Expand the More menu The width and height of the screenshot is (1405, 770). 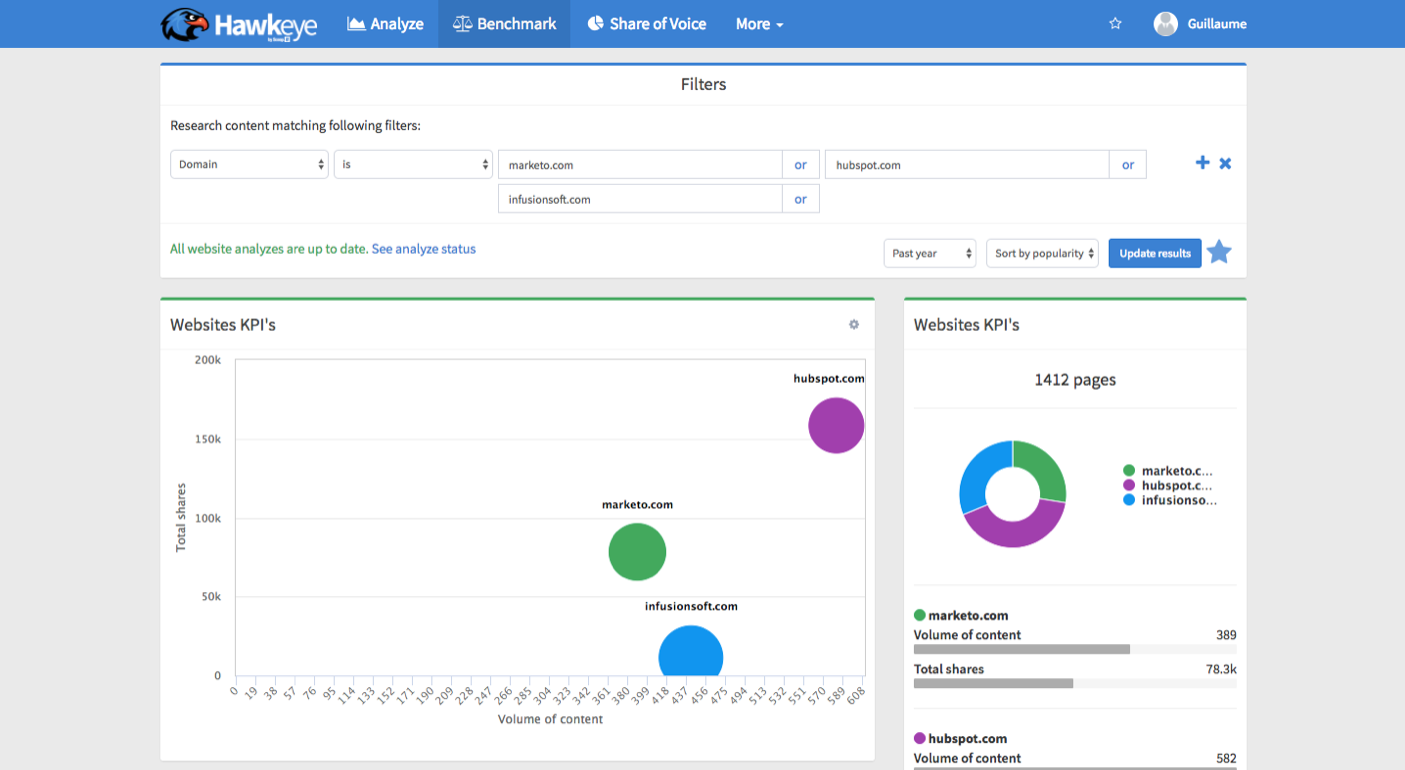[759, 24]
